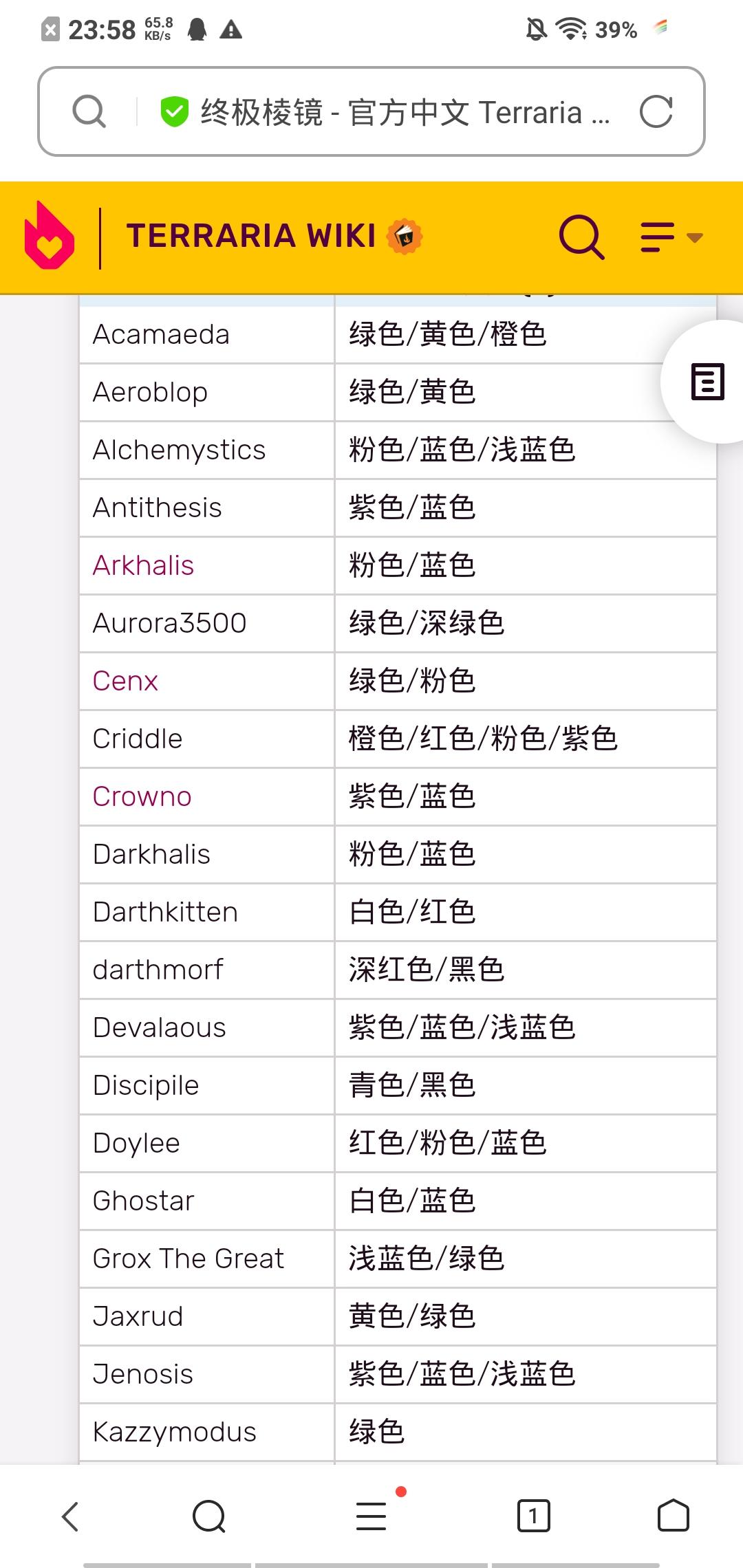Tap the editor badge icon beside wiki title
This screenshot has height=1568, width=743.
click(x=405, y=237)
